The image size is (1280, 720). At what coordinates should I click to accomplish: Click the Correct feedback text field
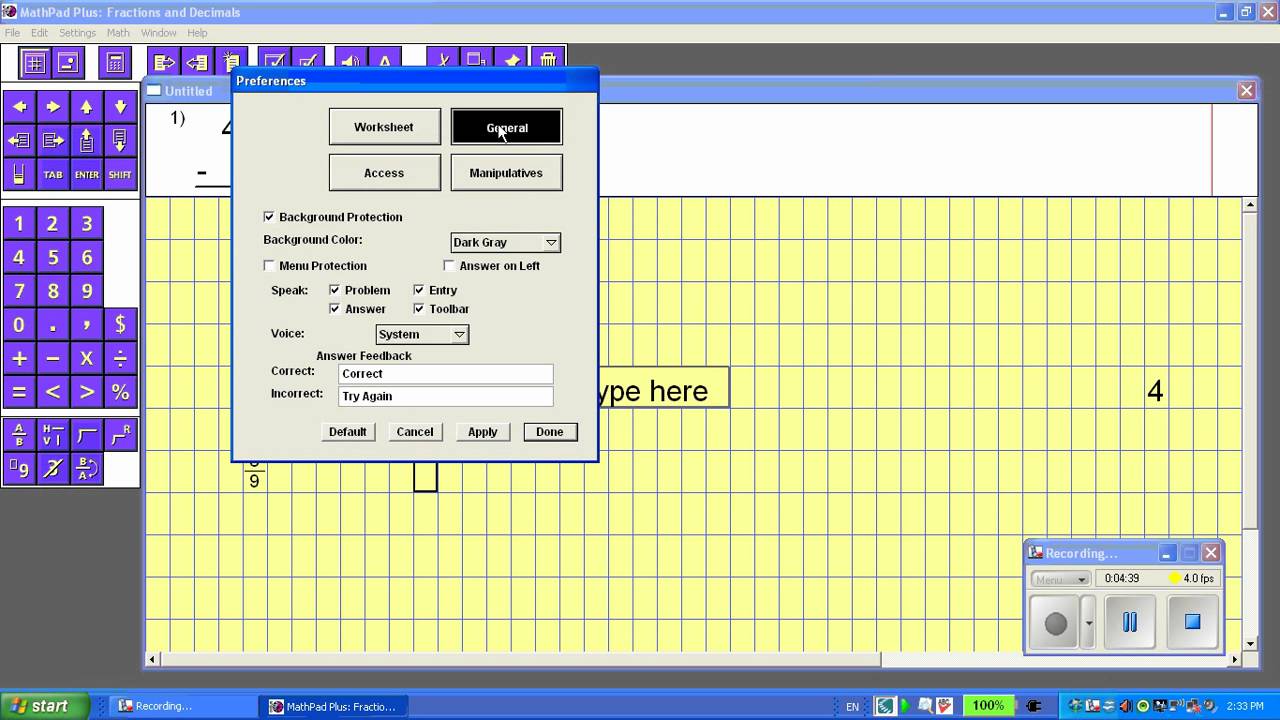point(445,374)
